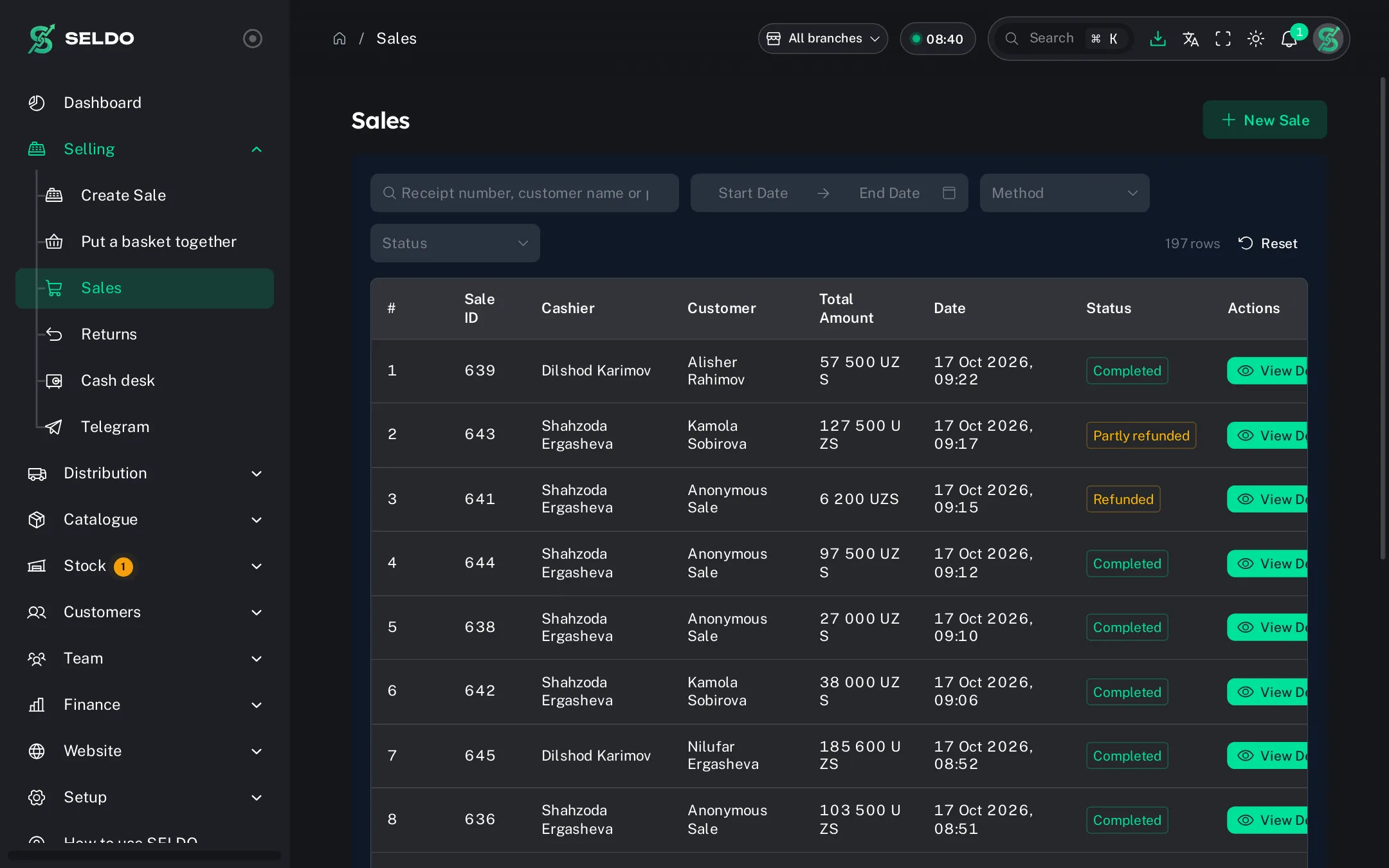Open the language translate icon
The height and width of the screenshot is (868, 1389).
click(1190, 39)
